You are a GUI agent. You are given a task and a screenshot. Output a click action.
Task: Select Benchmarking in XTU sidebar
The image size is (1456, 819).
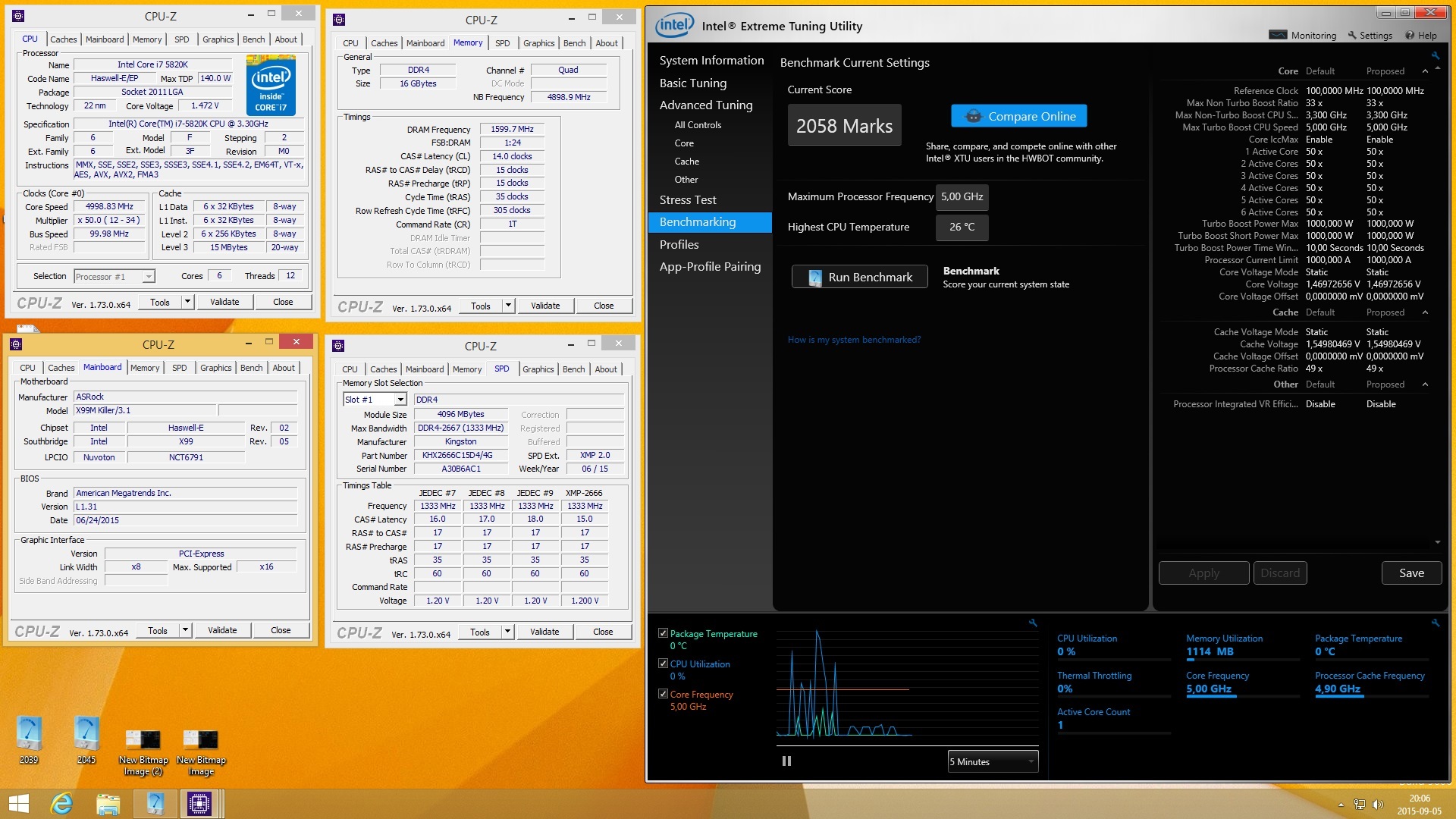coord(710,221)
